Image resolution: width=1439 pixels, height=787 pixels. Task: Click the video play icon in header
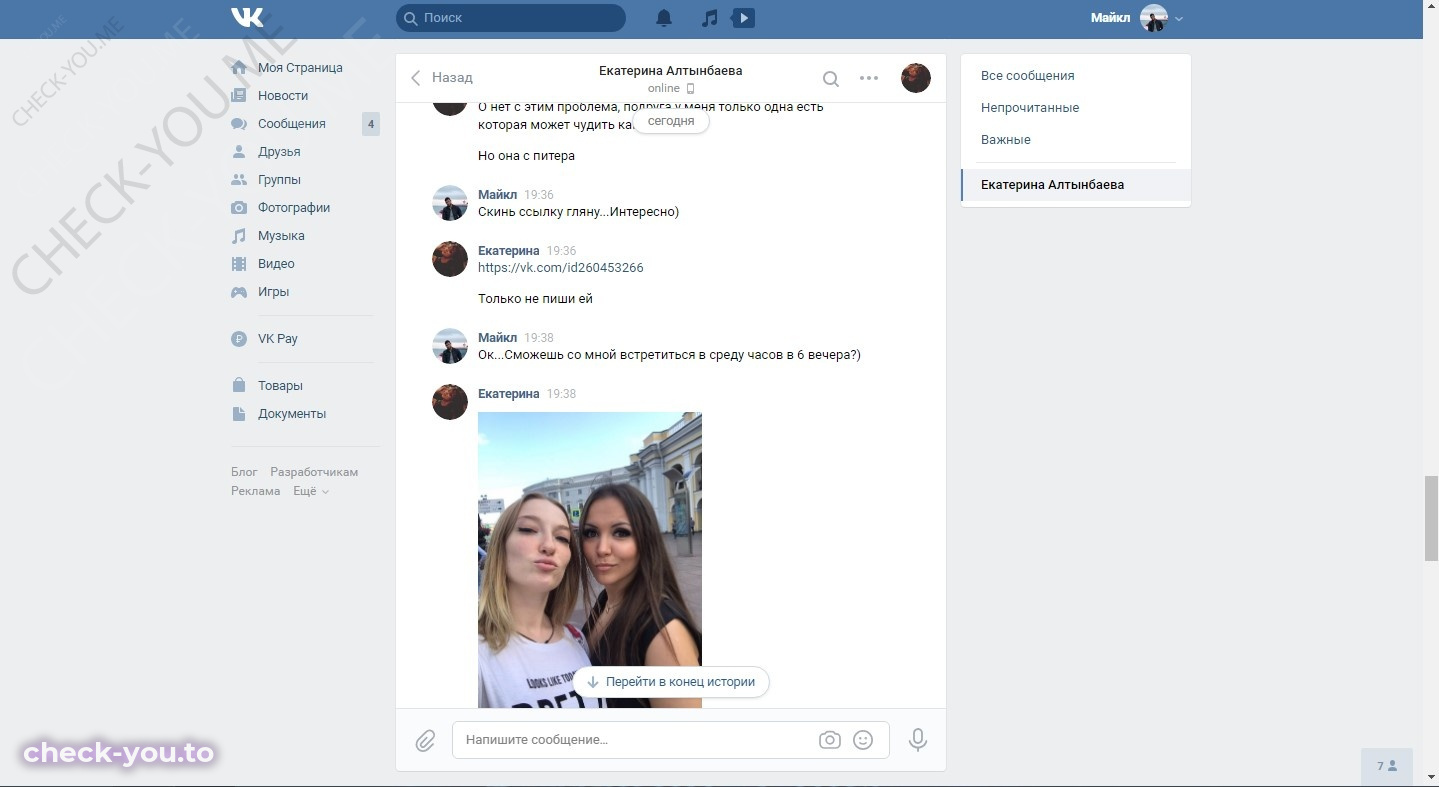(x=743, y=18)
